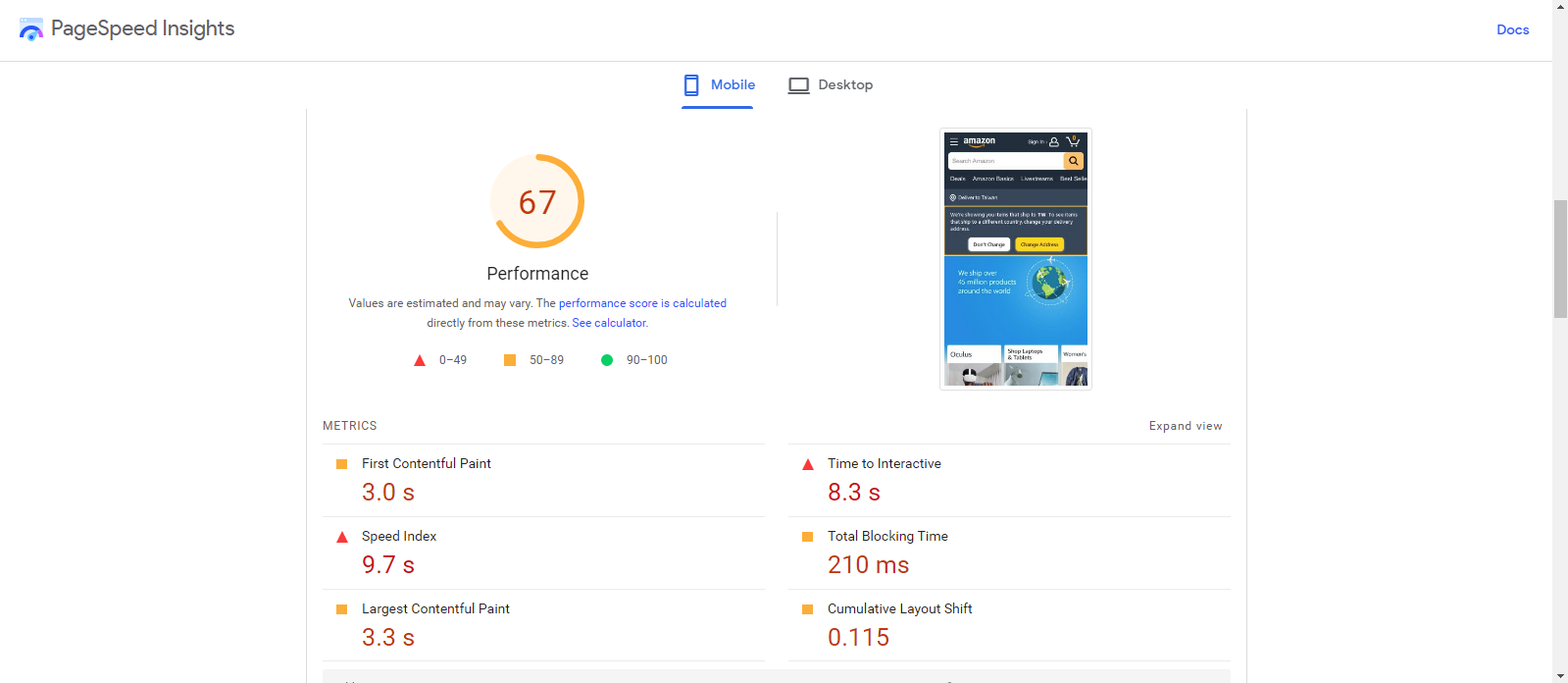
Task: Click the Cumulative Layout Shift label
Action: pyautogui.click(x=900, y=608)
